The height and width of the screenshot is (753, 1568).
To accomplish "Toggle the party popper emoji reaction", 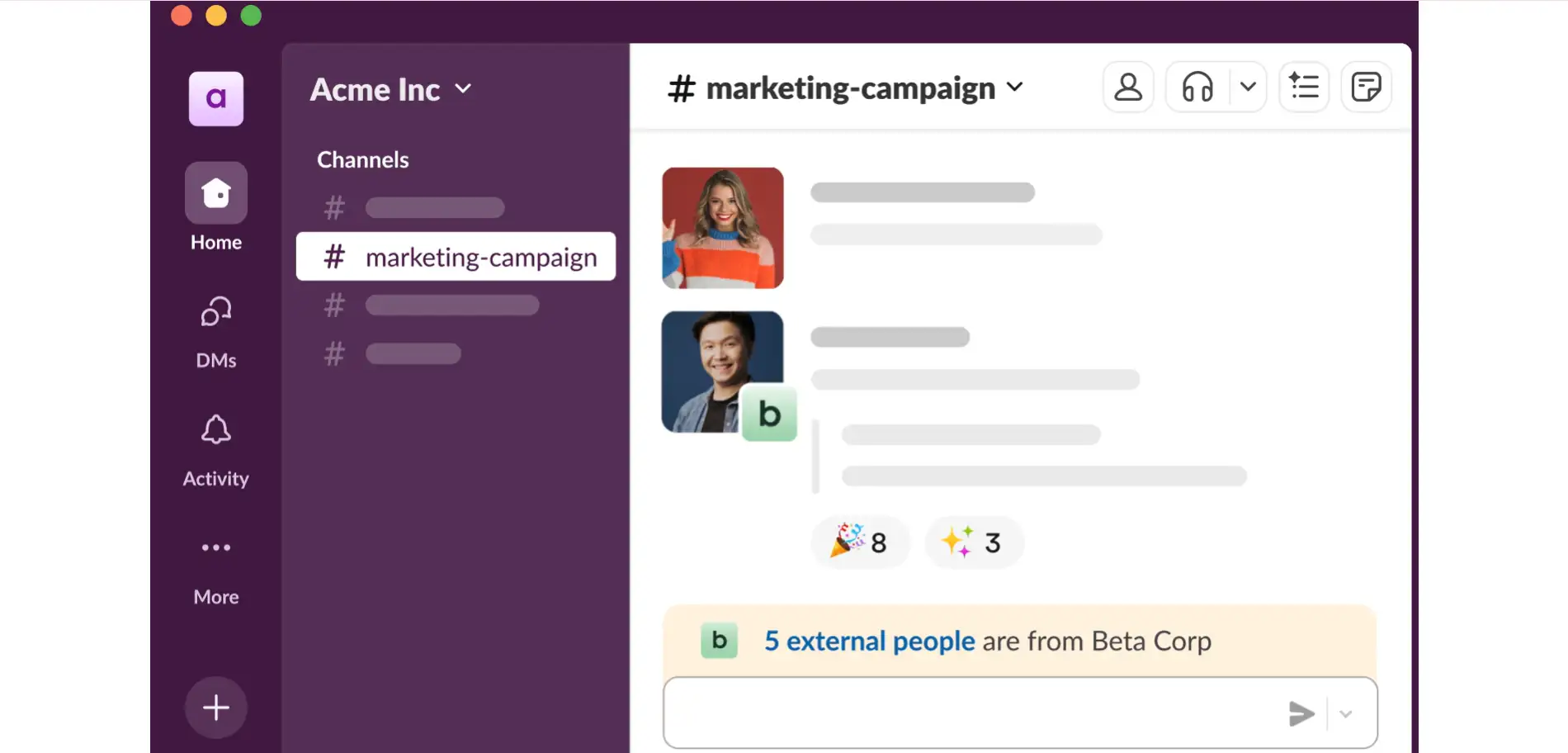I will click(860, 542).
